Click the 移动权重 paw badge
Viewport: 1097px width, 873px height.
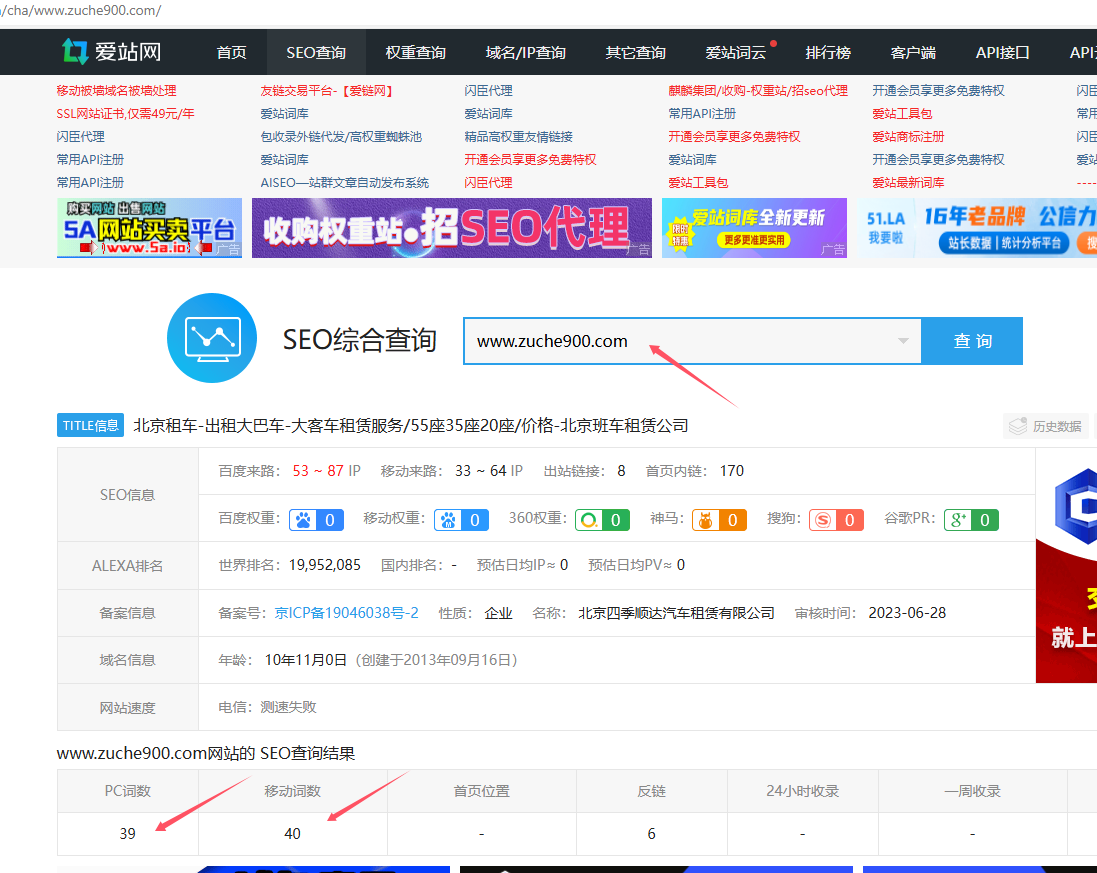461,520
